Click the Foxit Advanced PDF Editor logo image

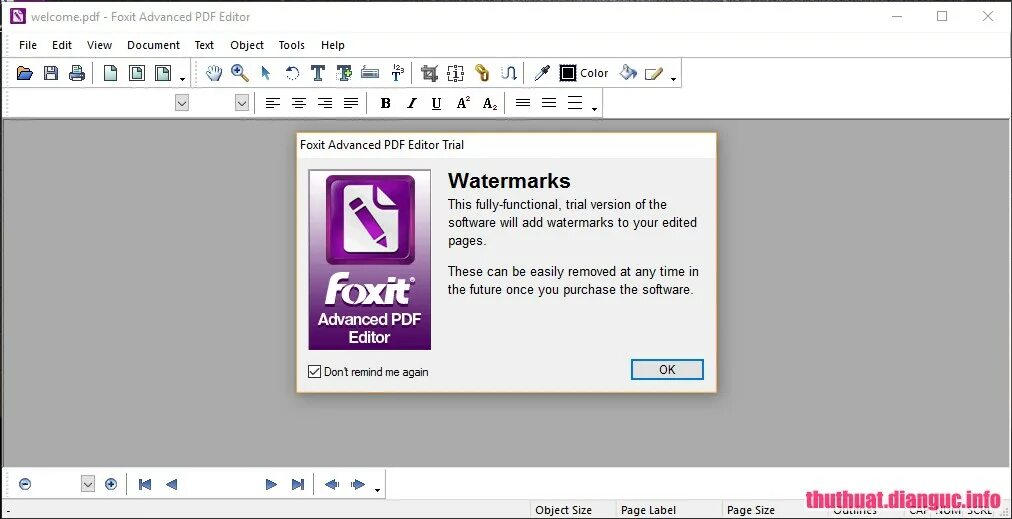pyautogui.click(x=370, y=260)
